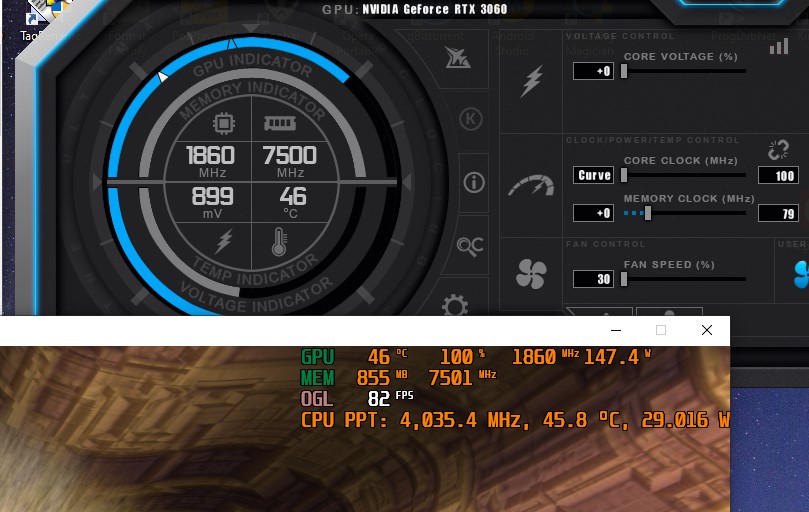
Task: Click the gray fan control section icon
Action: click(531, 274)
